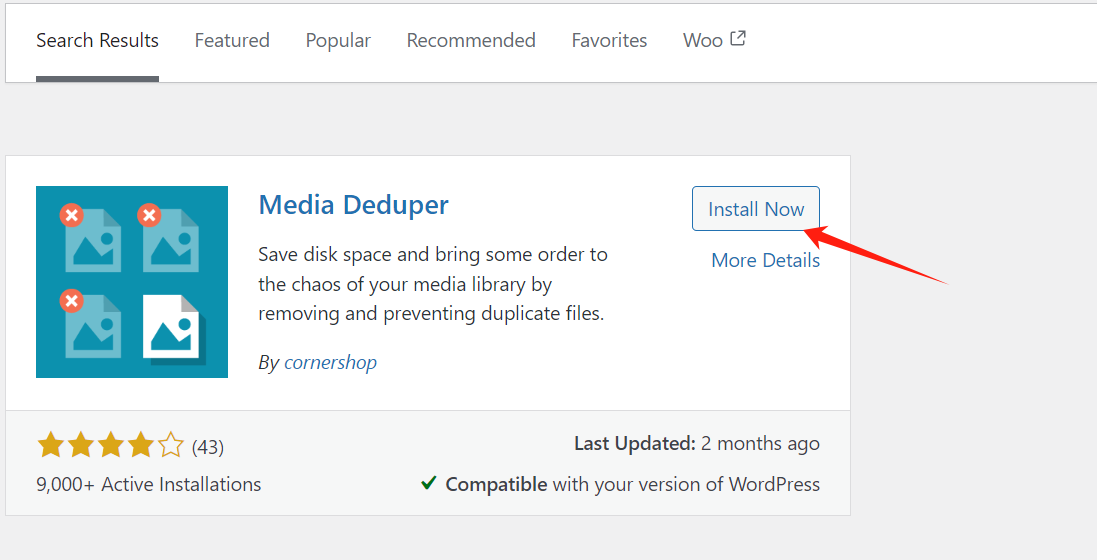Click the empty fifth rating star
This screenshot has width=1097, height=560.
click(171, 445)
